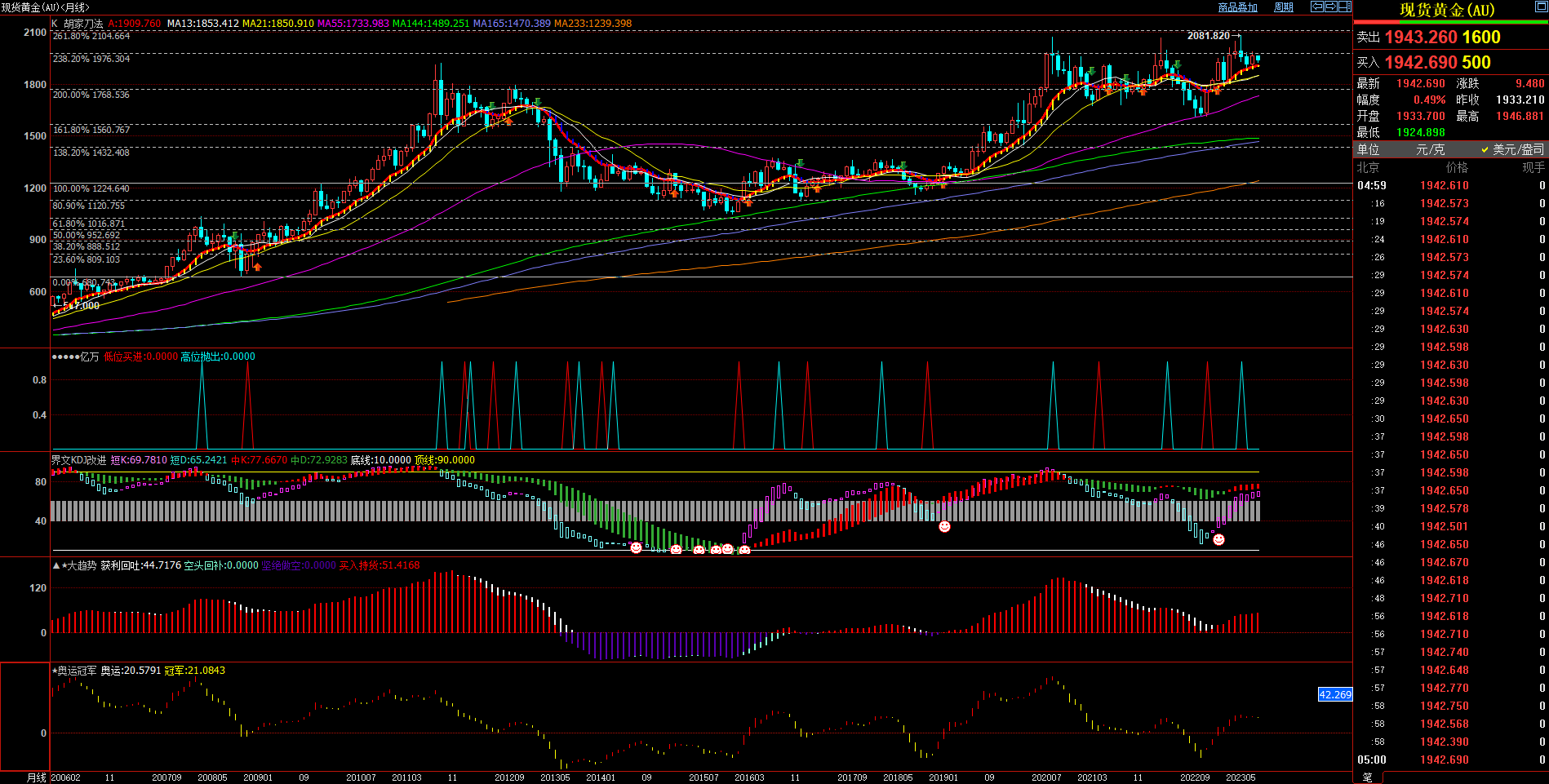
Task: Click the star icon before 奥运冠军
Action: click(55, 671)
